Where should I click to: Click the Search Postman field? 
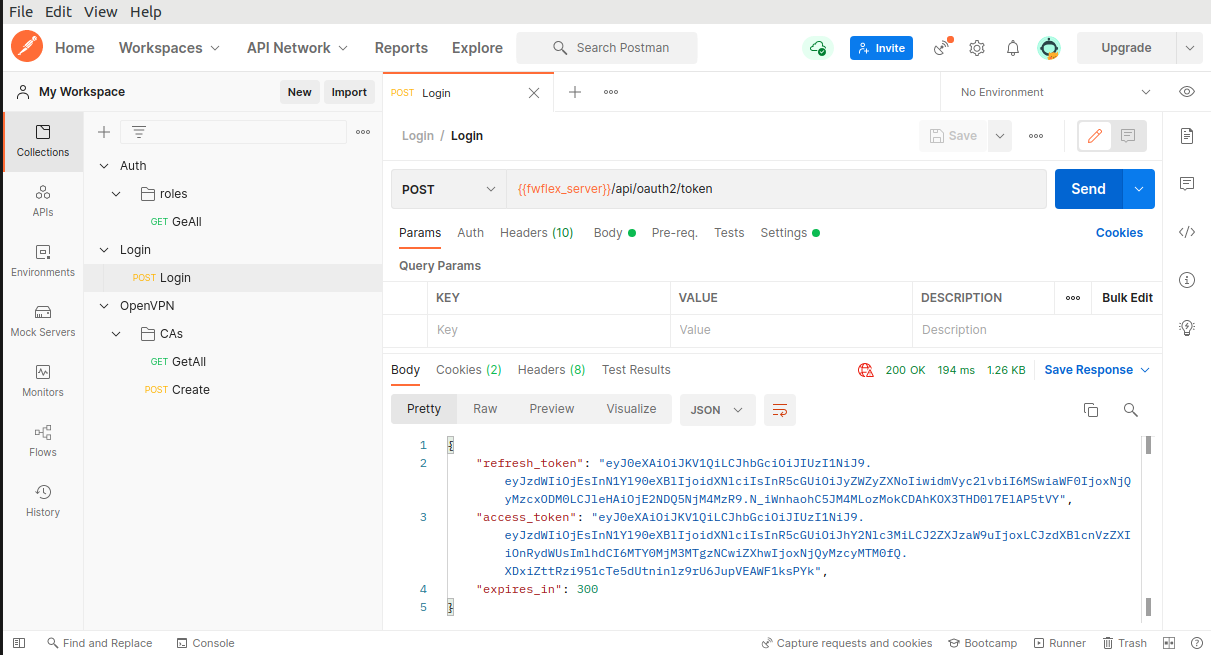pos(607,48)
